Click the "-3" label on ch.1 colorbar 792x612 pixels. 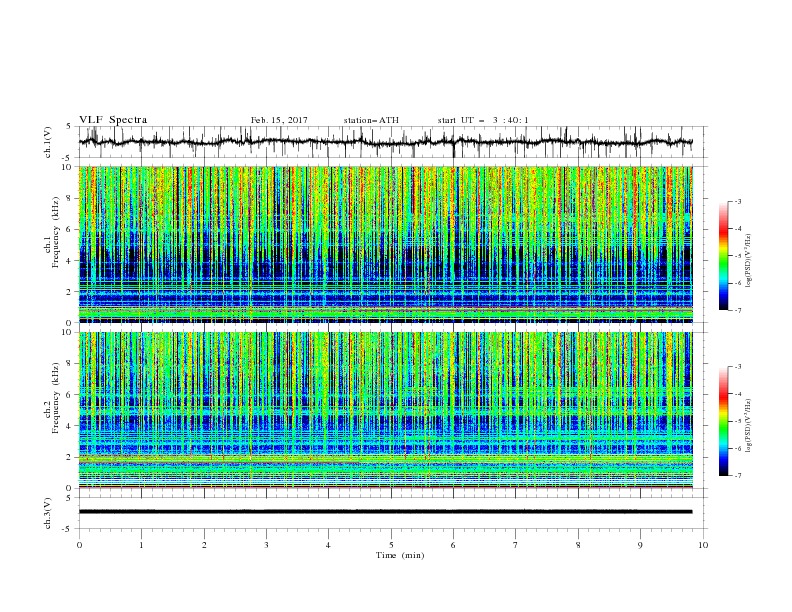(x=737, y=201)
